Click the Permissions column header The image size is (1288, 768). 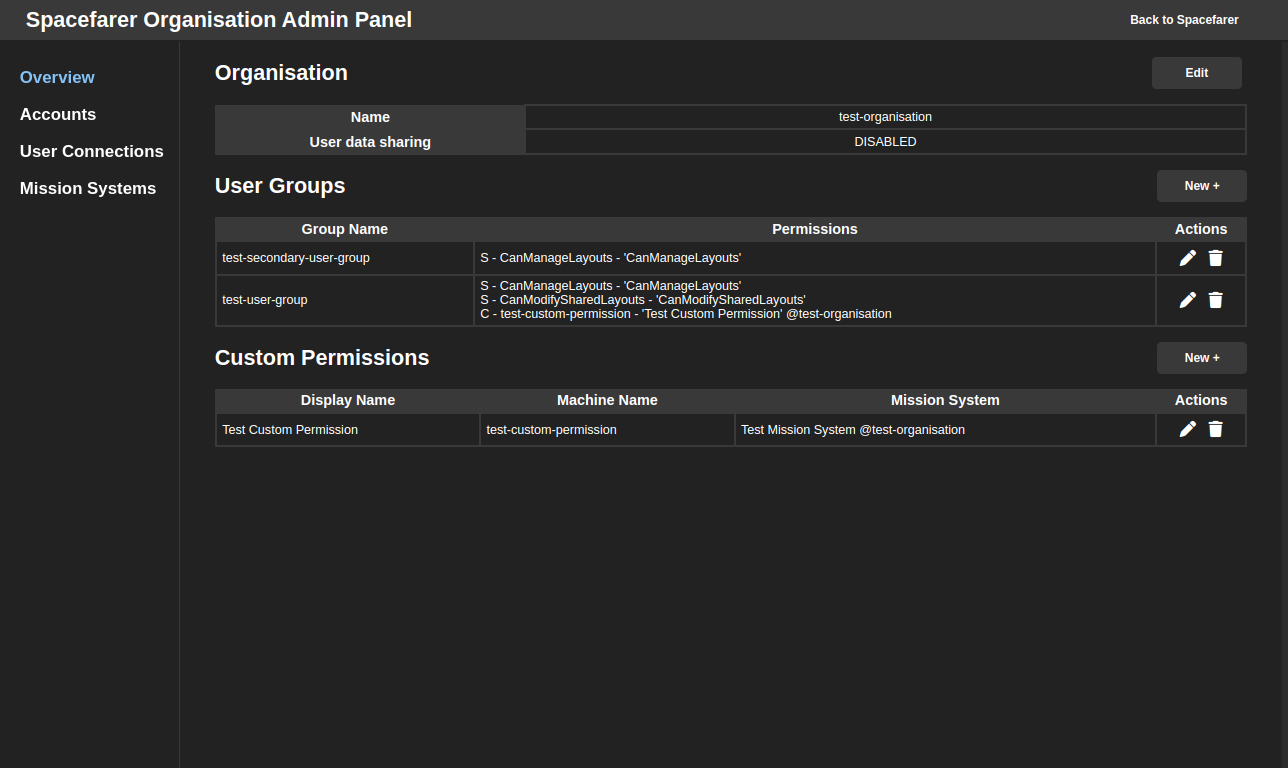(815, 229)
